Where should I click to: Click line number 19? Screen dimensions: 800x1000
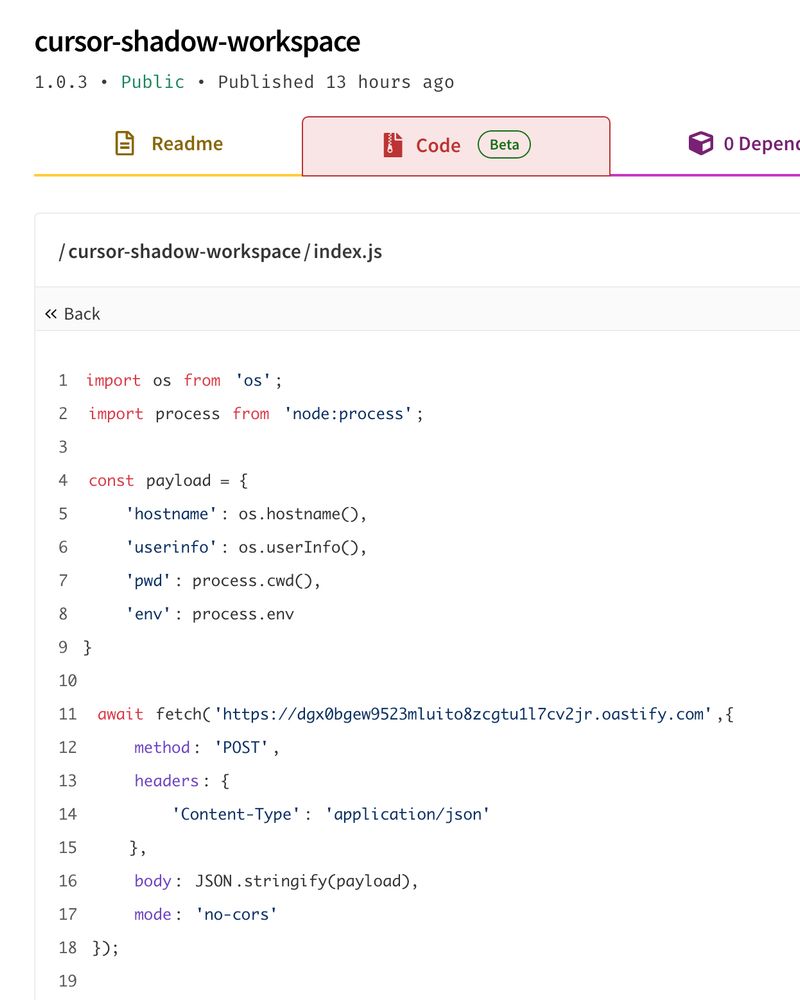tap(68, 981)
